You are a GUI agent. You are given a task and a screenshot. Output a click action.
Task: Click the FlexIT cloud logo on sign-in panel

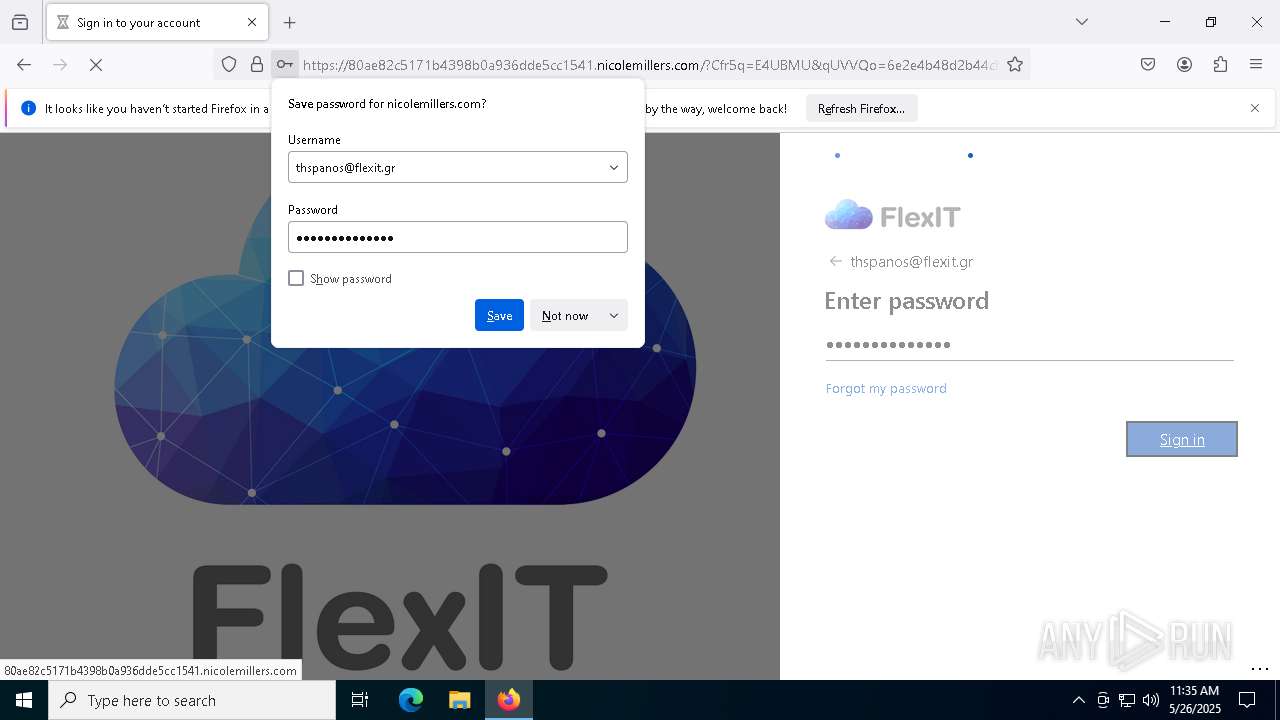[892, 216]
